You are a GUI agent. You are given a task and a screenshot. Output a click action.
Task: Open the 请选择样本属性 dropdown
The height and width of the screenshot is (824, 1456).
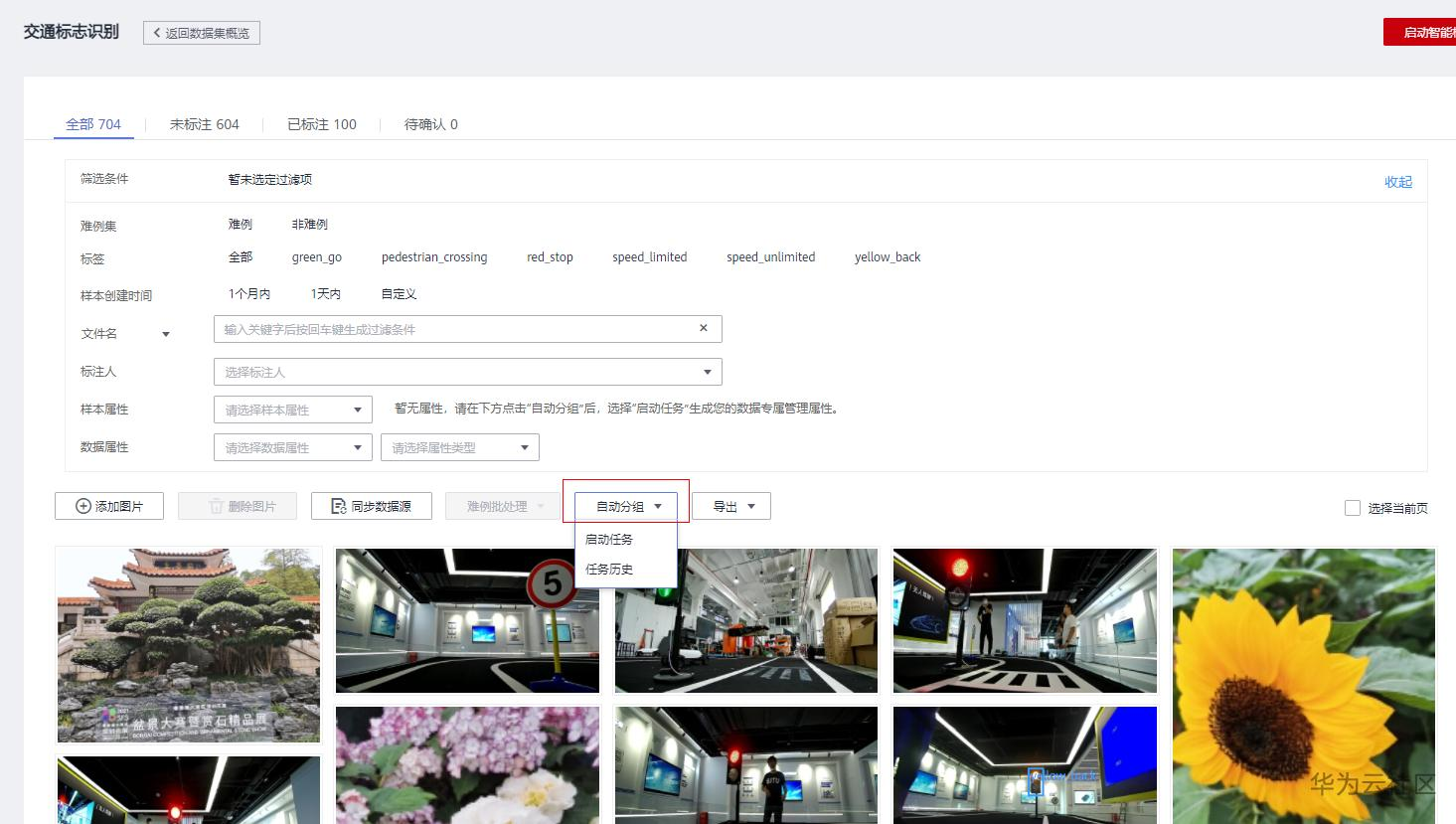292,409
